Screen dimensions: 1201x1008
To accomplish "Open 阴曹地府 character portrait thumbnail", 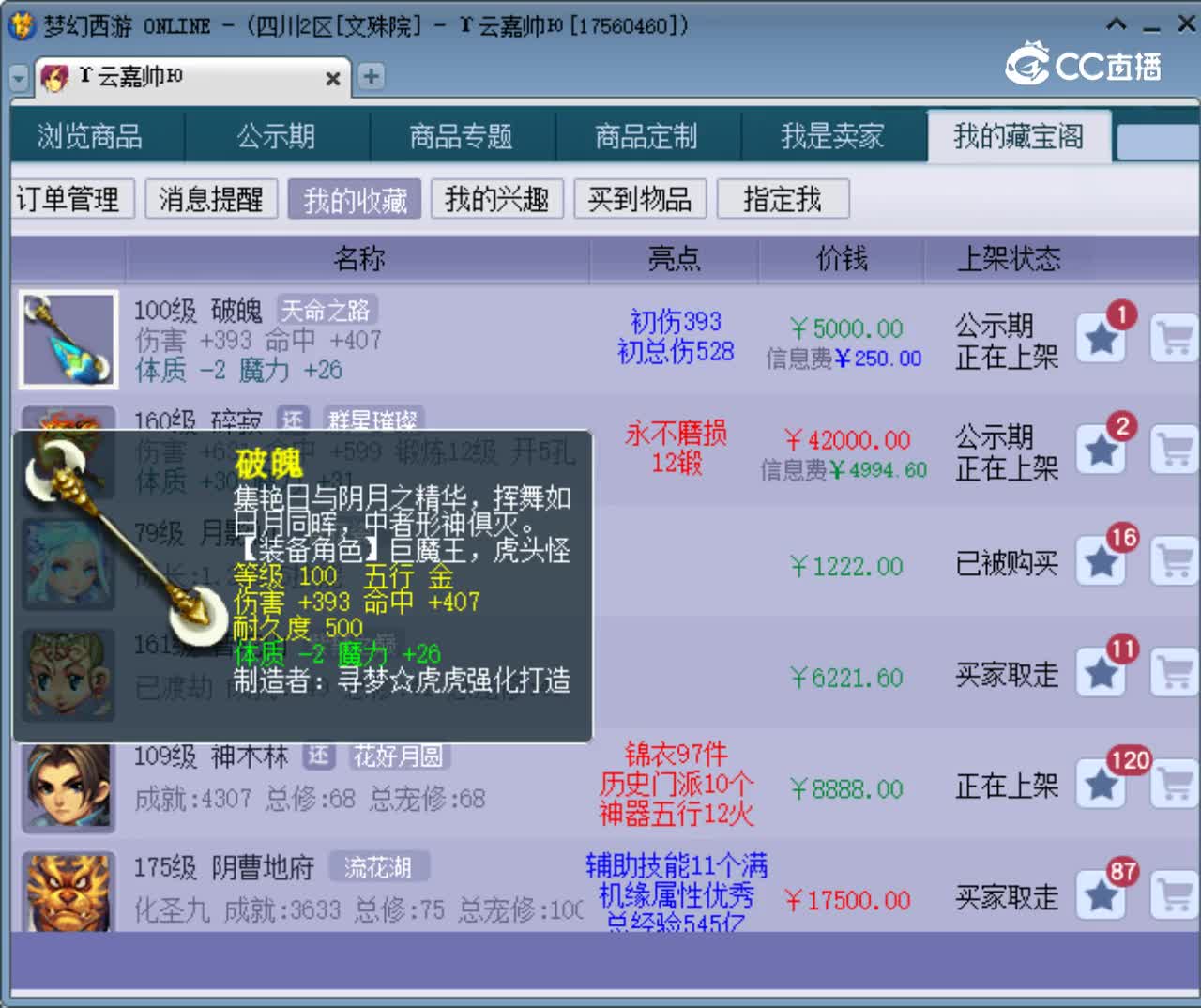I will [68, 892].
